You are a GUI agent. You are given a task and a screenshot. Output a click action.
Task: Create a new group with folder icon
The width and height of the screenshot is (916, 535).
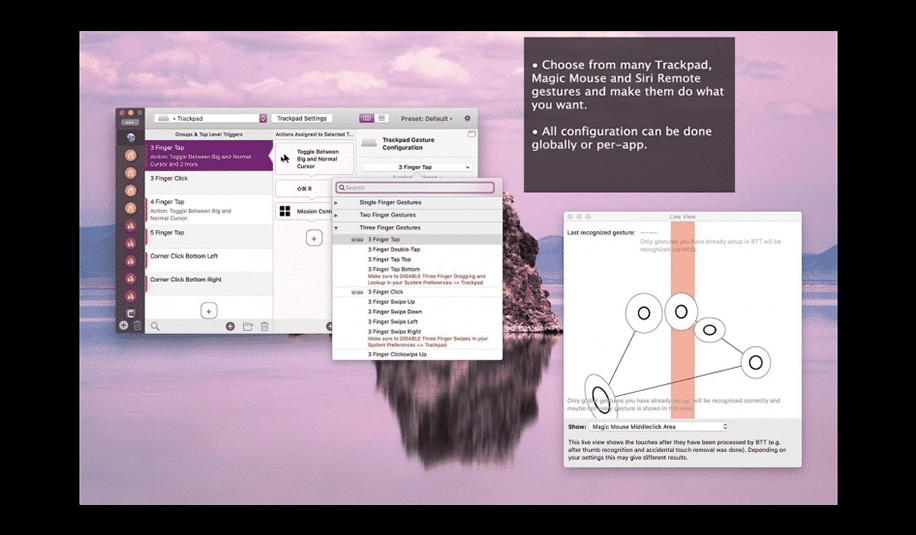click(x=248, y=326)
